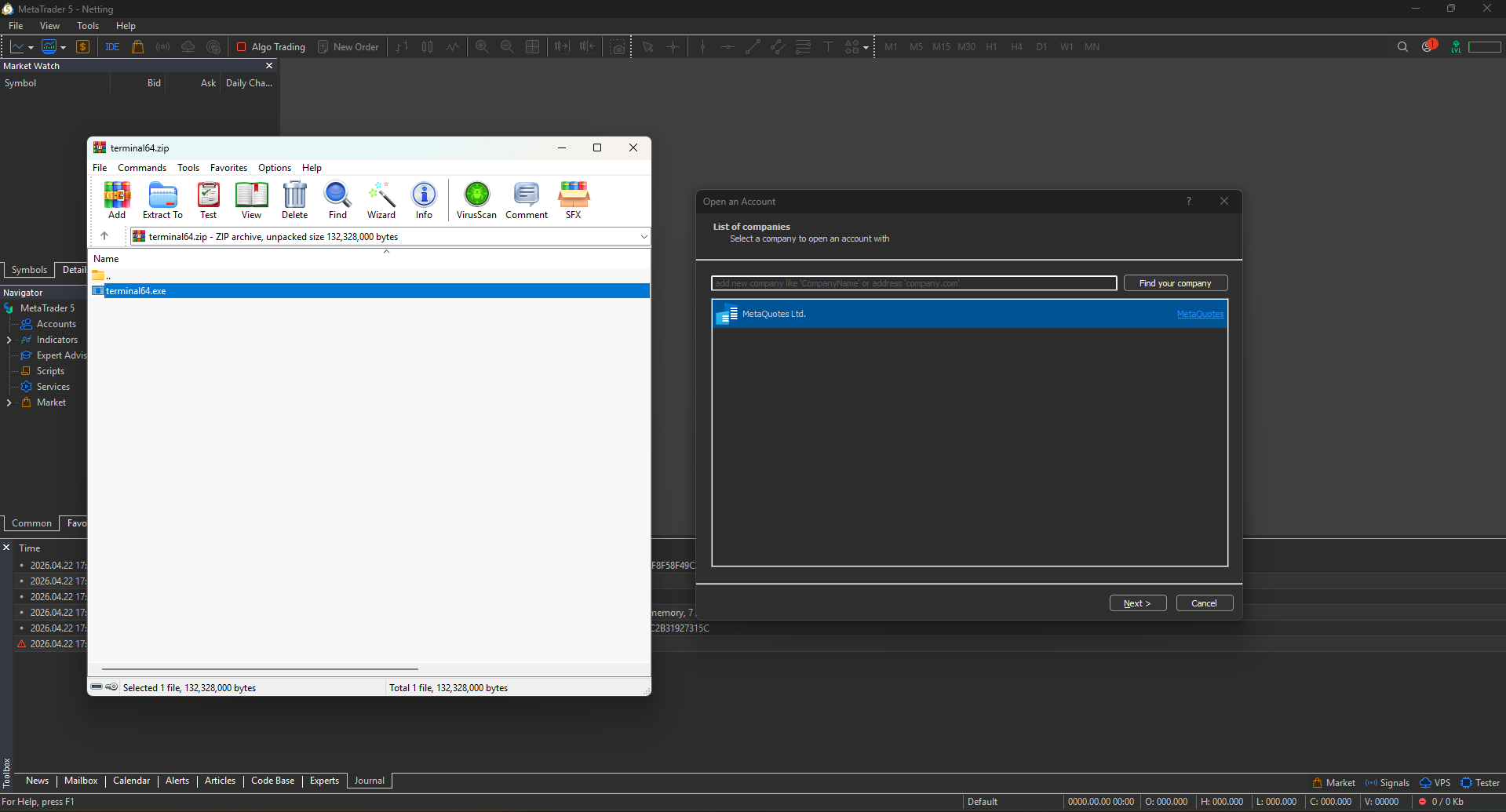Toggle chart auto scroll icon
Screen dimensions: 1506x812
pyautogui.click(x=562, y=47)
